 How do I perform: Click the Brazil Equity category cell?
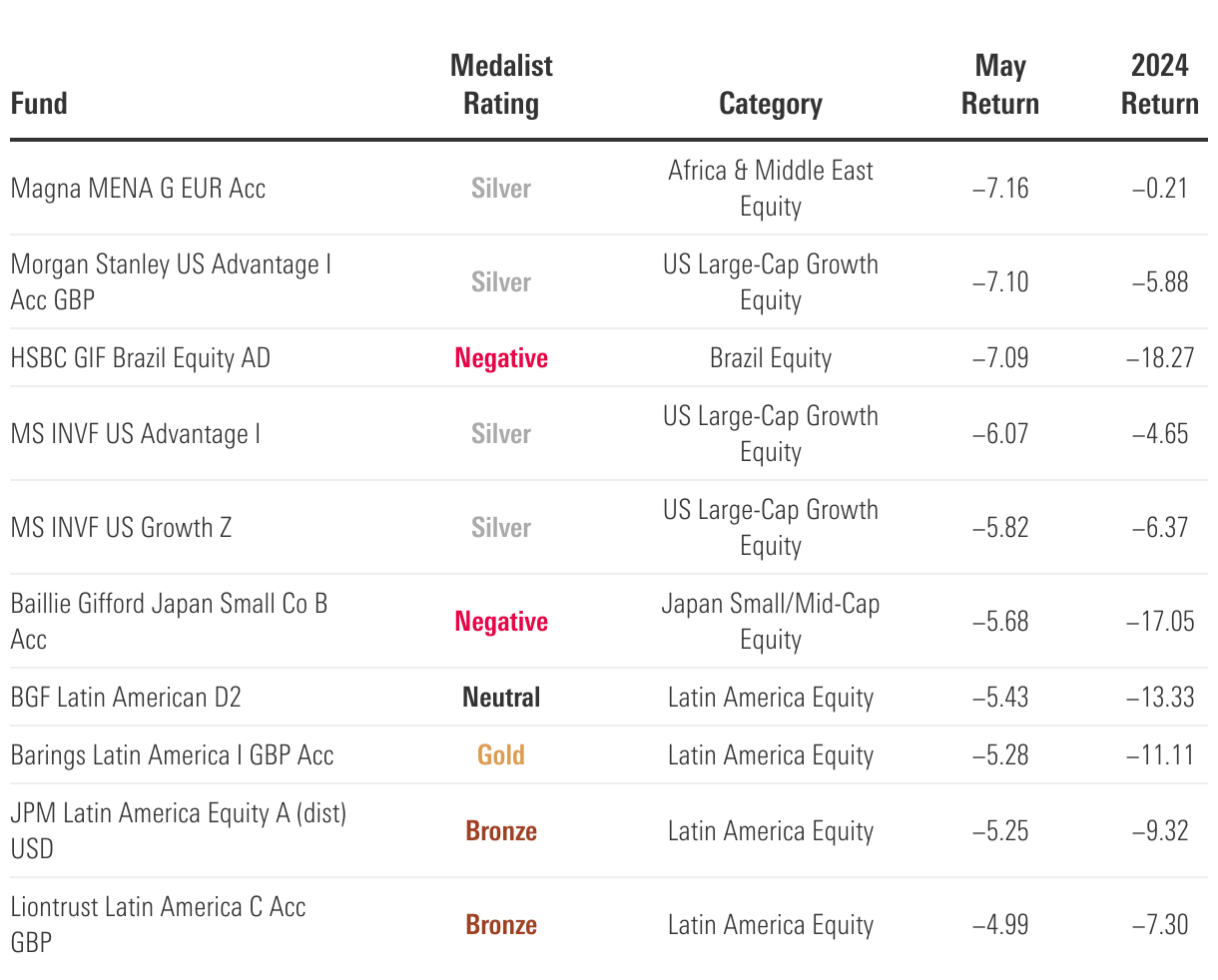click(770, 358)
